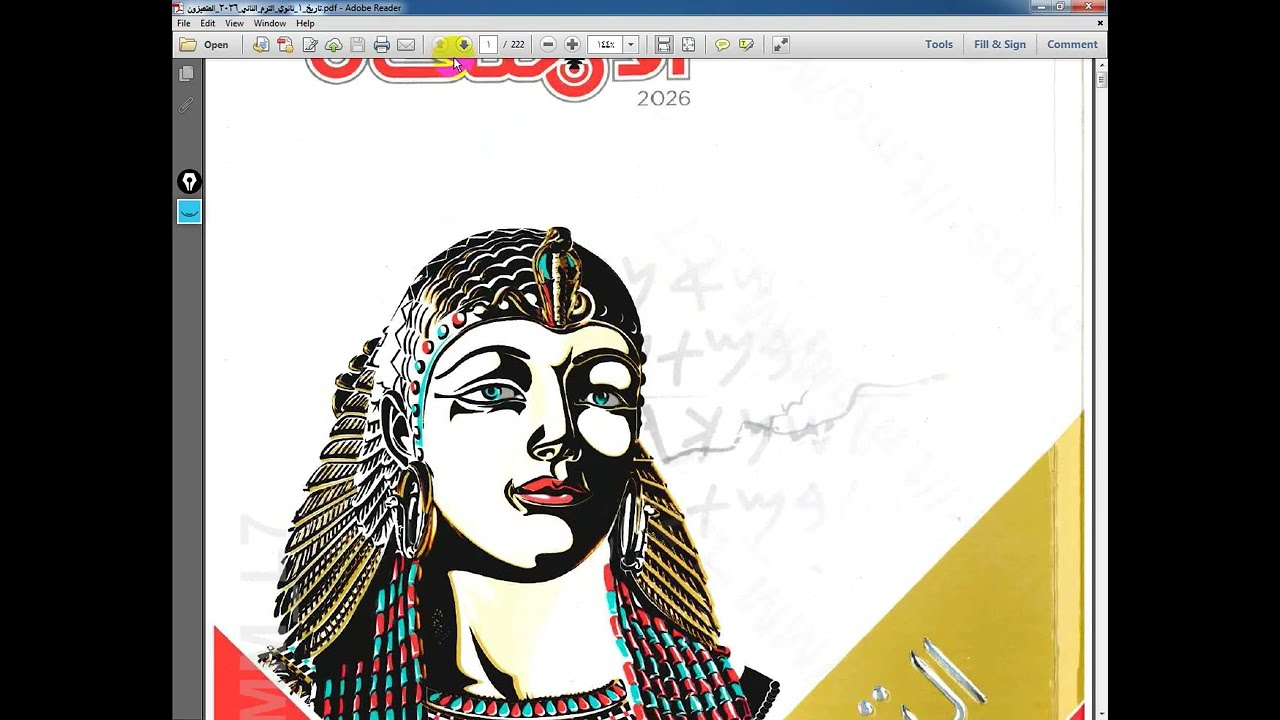Go to previous page arrow
The height and width of the screenshot is (720, 1280).
pyautogui.click(x=440, y=45)
